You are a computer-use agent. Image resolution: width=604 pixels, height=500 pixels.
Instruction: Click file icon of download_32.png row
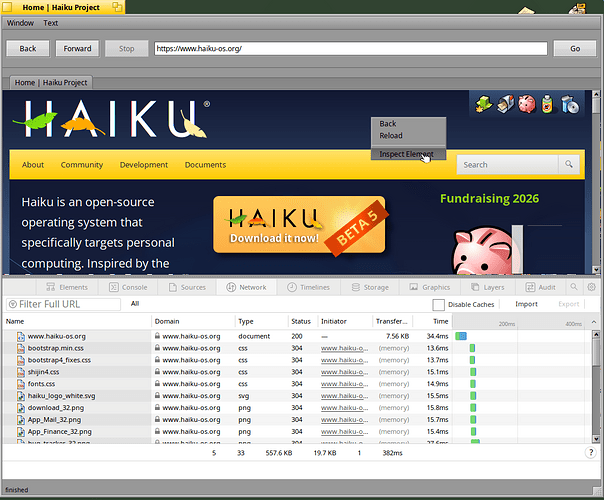(21, 408)
